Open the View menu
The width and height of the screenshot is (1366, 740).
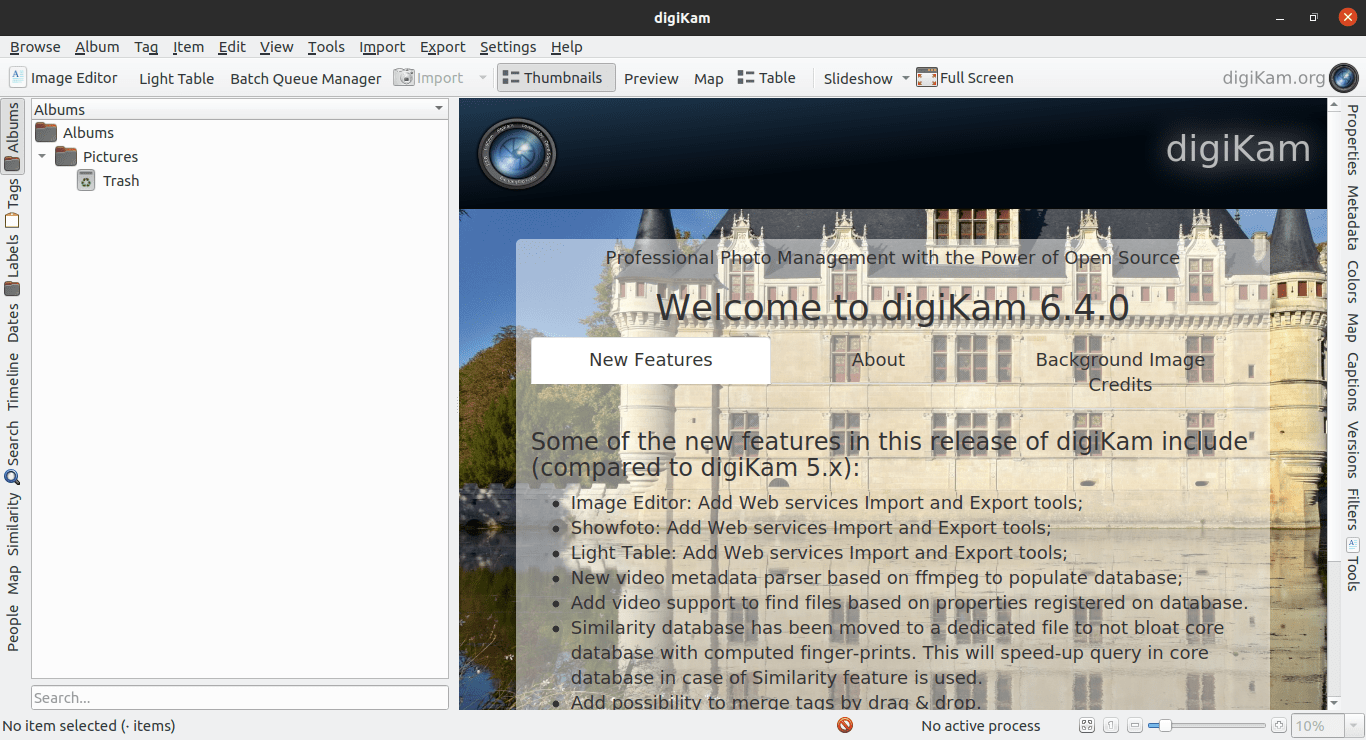pos(276,47)
